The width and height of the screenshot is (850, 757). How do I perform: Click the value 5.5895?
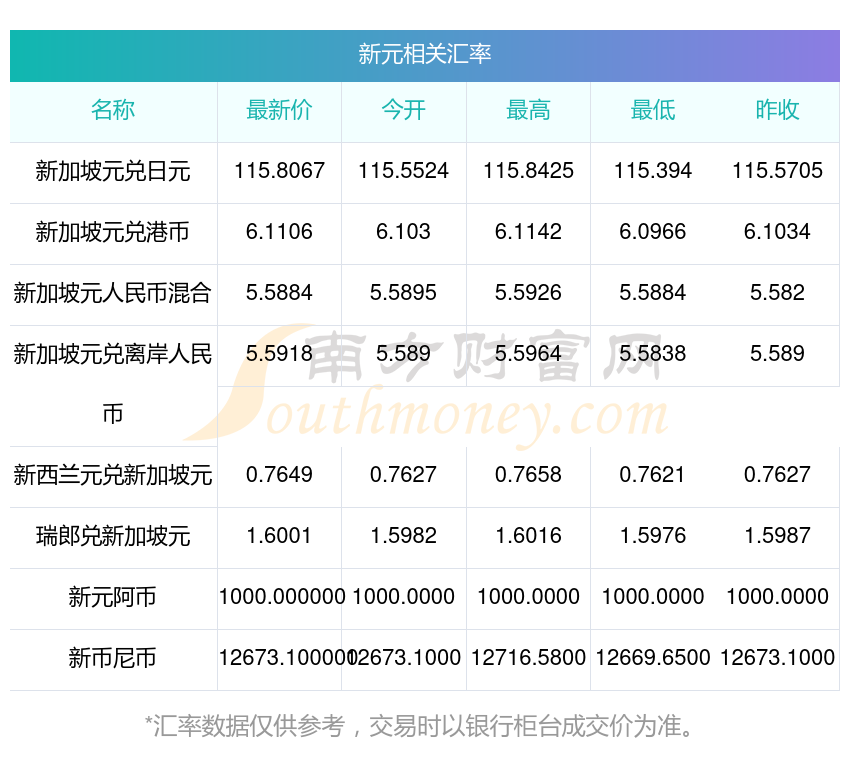point(403,293)
